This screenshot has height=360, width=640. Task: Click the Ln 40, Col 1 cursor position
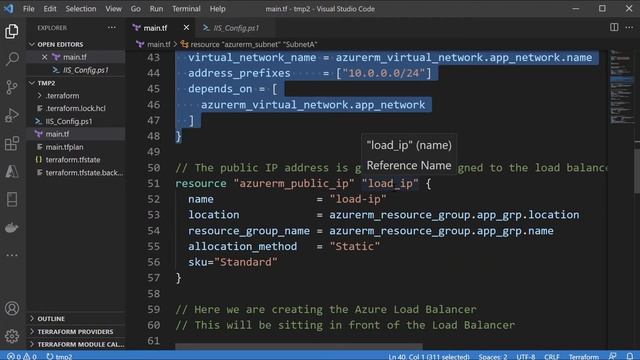click(429, 356)
